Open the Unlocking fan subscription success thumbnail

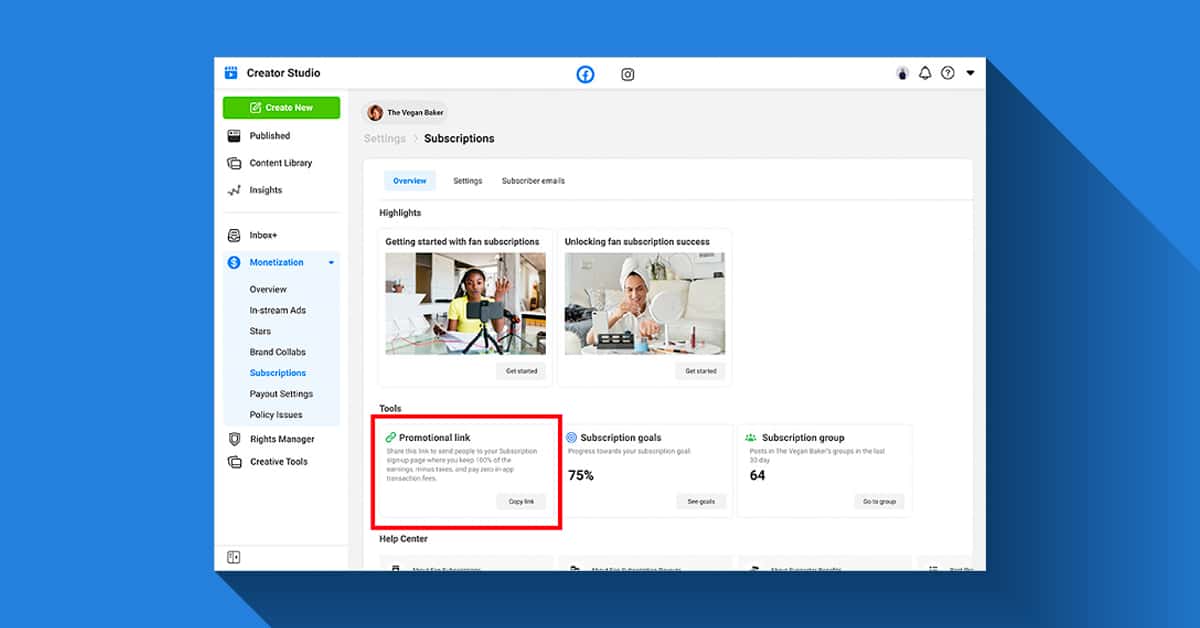coord(645,303)
